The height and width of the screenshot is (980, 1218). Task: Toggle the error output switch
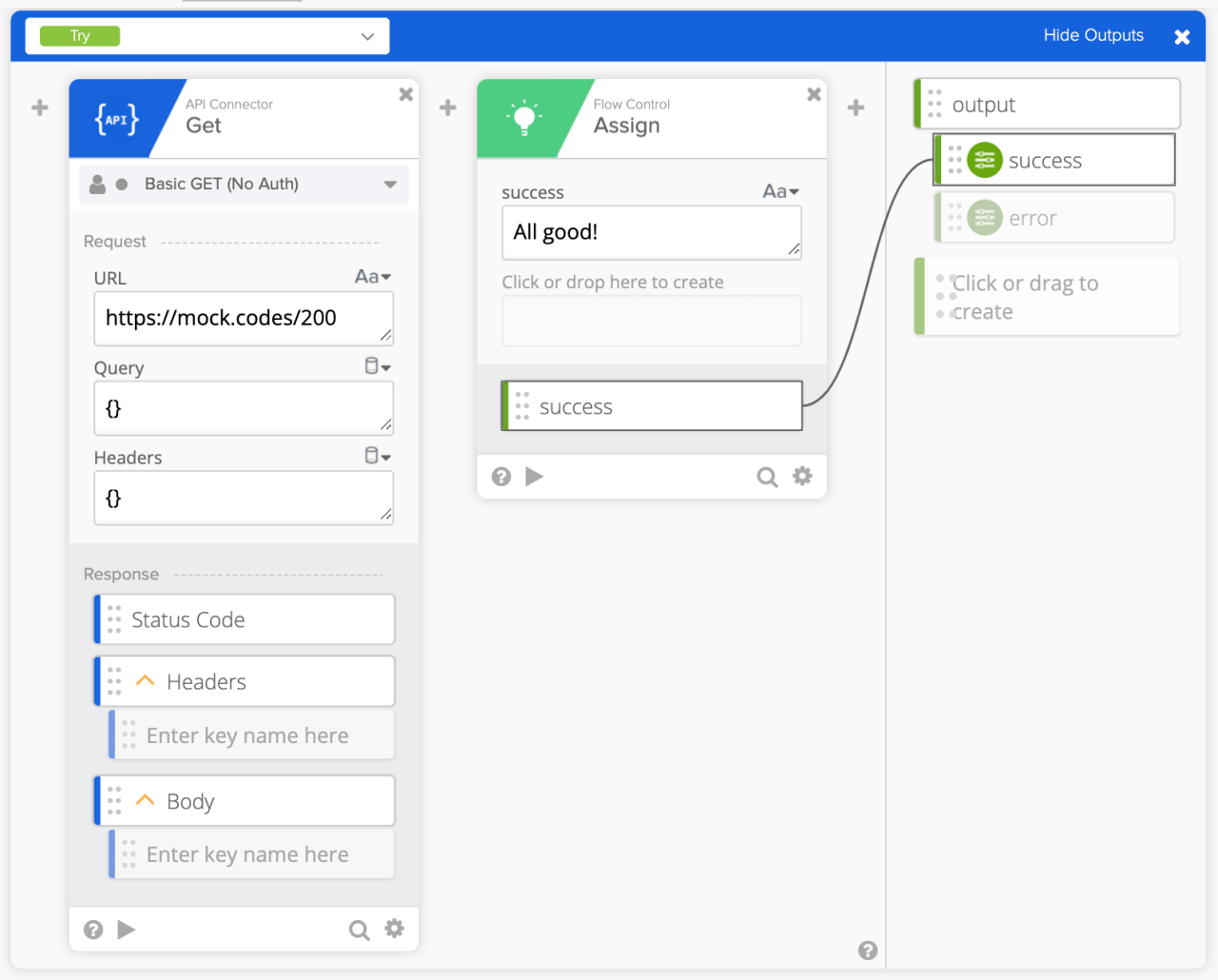click(984, 217)
